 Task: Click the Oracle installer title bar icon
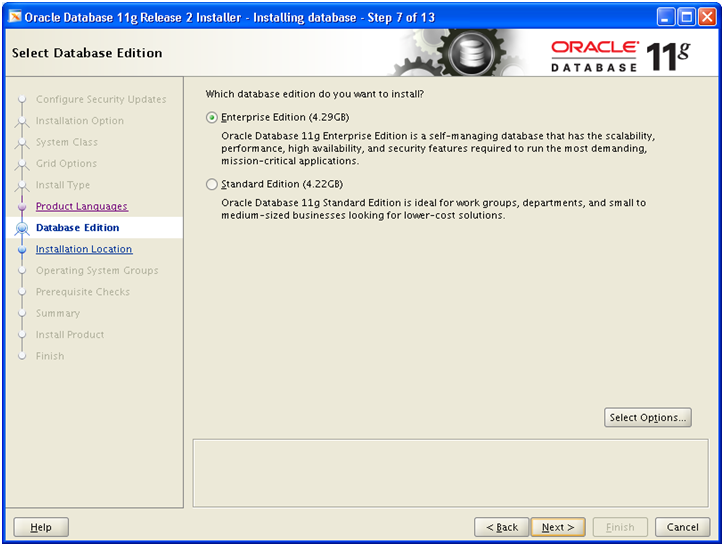pos(15,17)
